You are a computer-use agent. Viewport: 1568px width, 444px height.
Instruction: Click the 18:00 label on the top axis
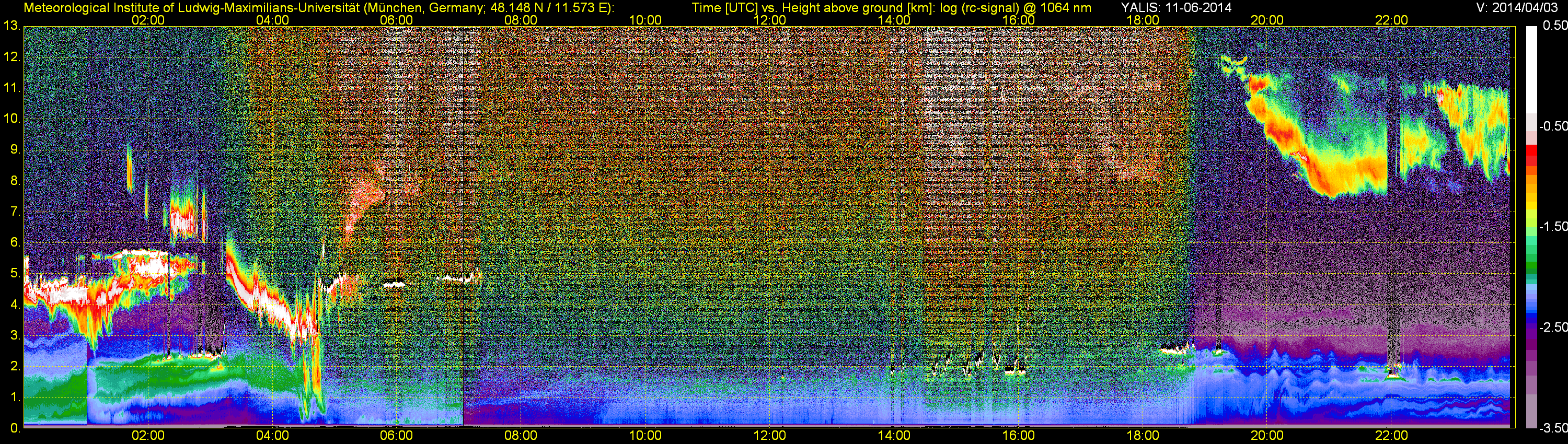[1143, 20]
